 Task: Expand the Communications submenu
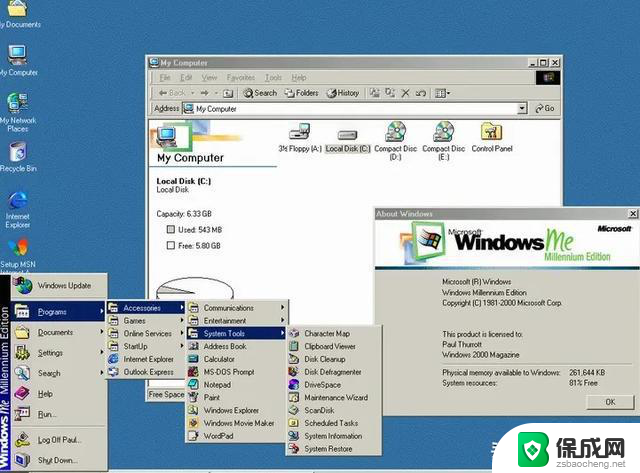[236, 308]
